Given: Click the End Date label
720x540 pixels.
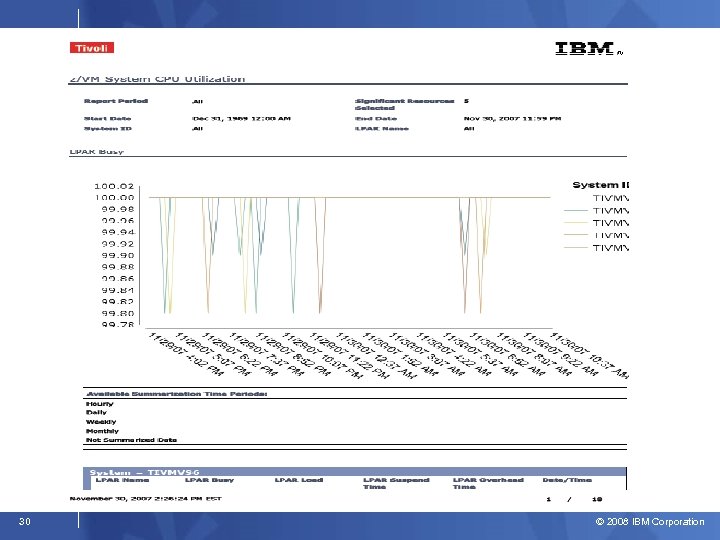Looking at the screenshot, I should point(376,118).
